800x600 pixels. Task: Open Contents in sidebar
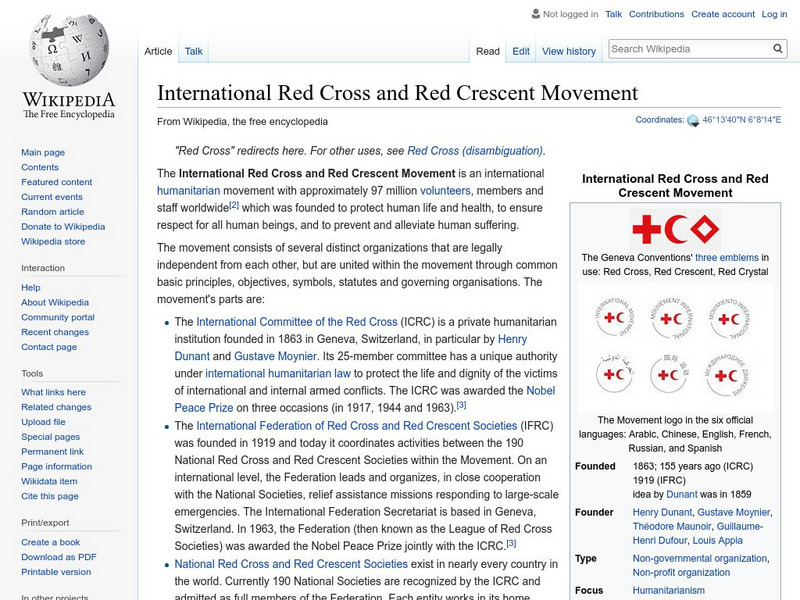pos(40,167)
